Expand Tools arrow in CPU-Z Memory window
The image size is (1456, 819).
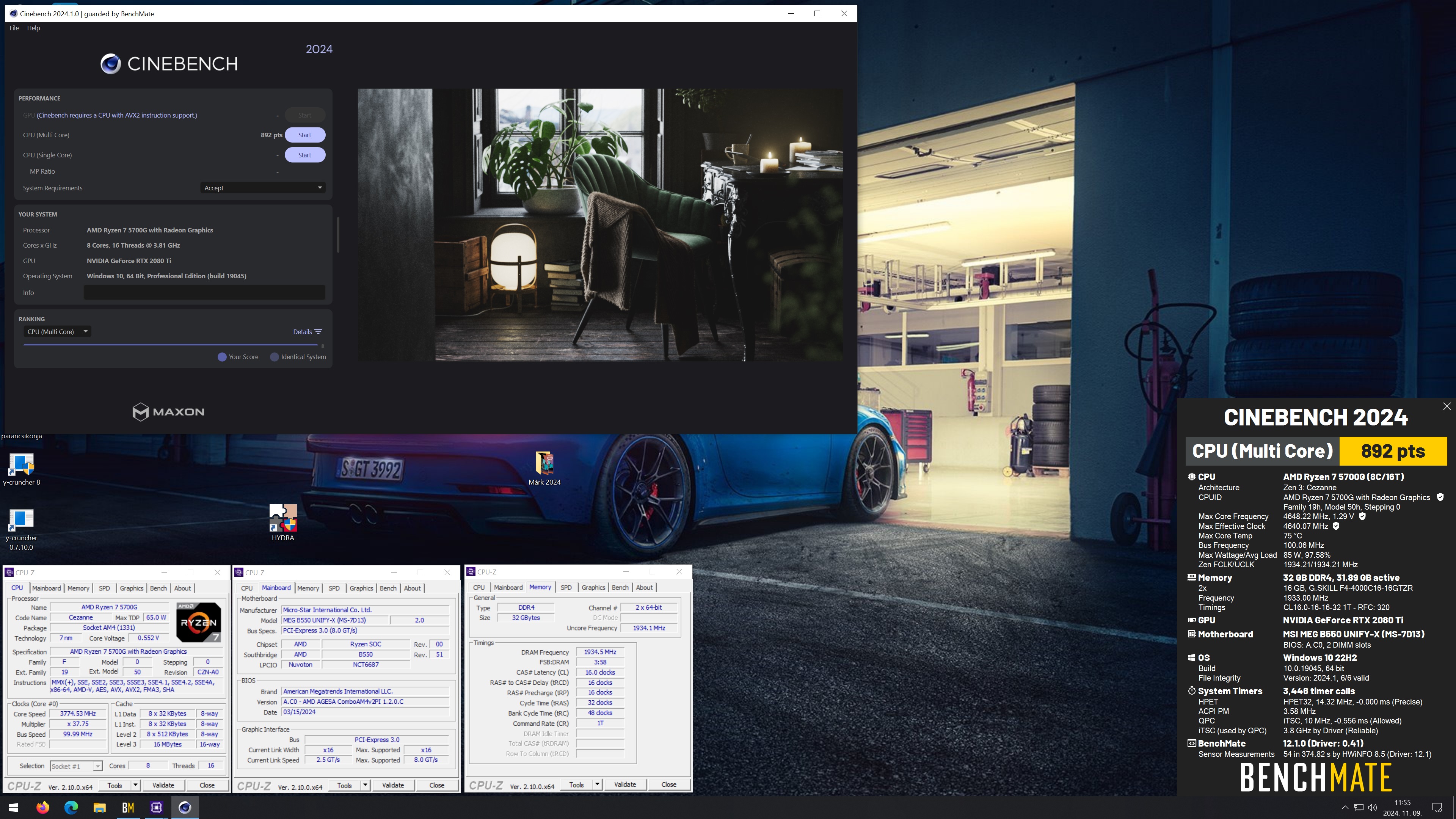[597, 784]
